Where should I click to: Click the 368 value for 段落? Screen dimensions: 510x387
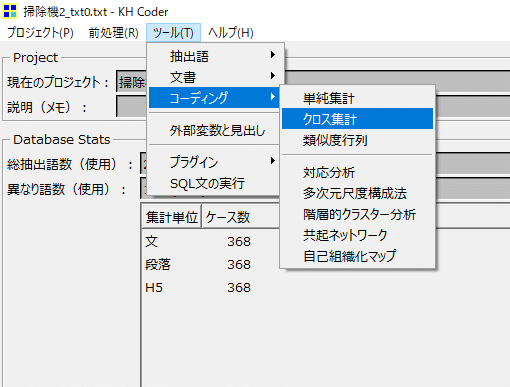coord(239,265)
